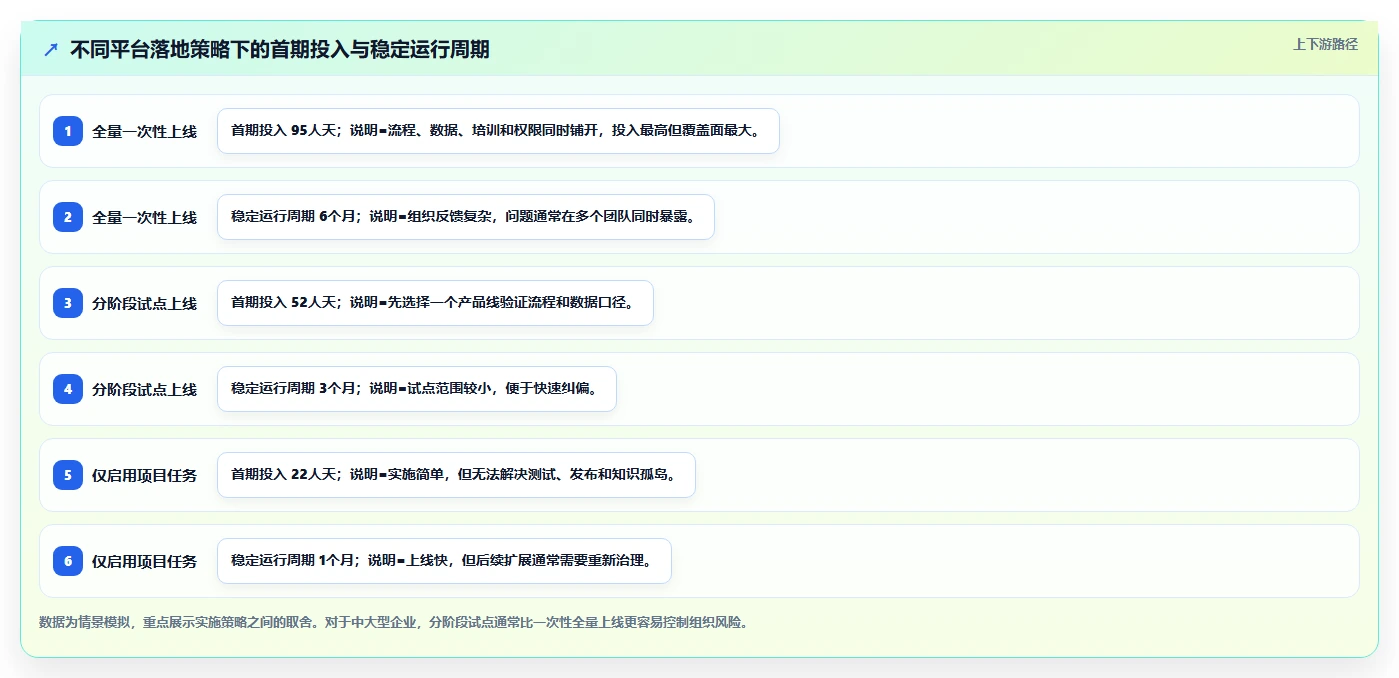Image resolution: width=1399 pixels, height=678 pixels.
Task: Open the 稳定运行周期 6个月 detail box
Action: (466, 217)
